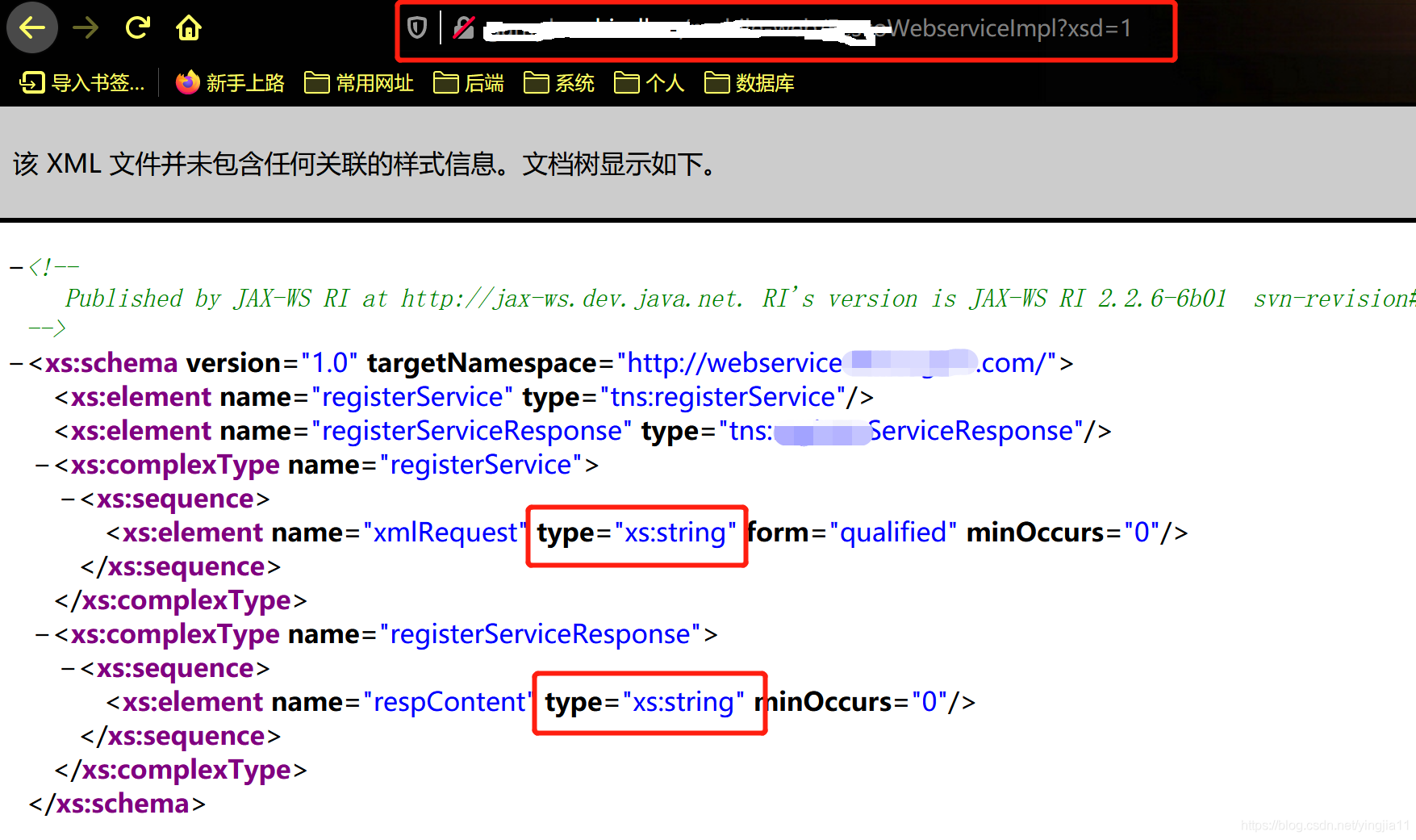Viewport: 1416px width, 840px height.
Task: Open the tracking protection shield panel
Action: tap(416, 27)
